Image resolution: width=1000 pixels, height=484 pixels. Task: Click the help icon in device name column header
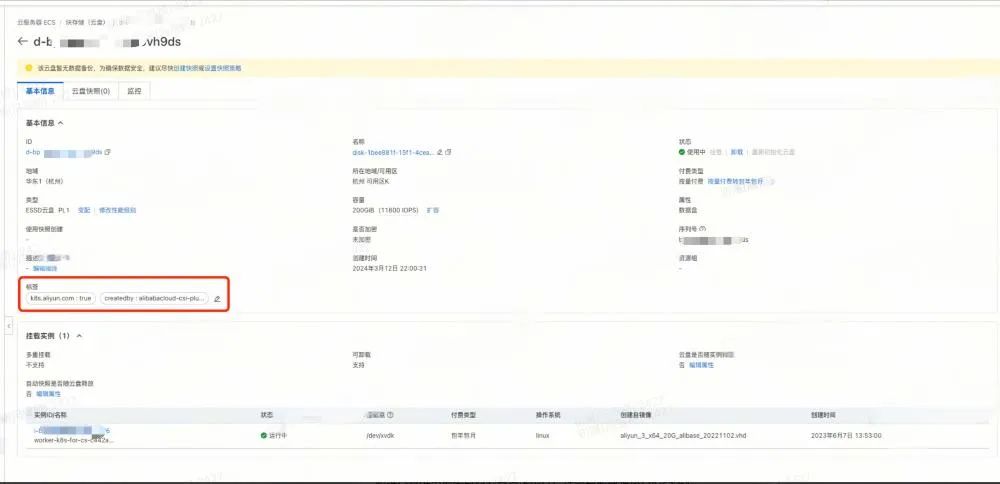[390, 414]
